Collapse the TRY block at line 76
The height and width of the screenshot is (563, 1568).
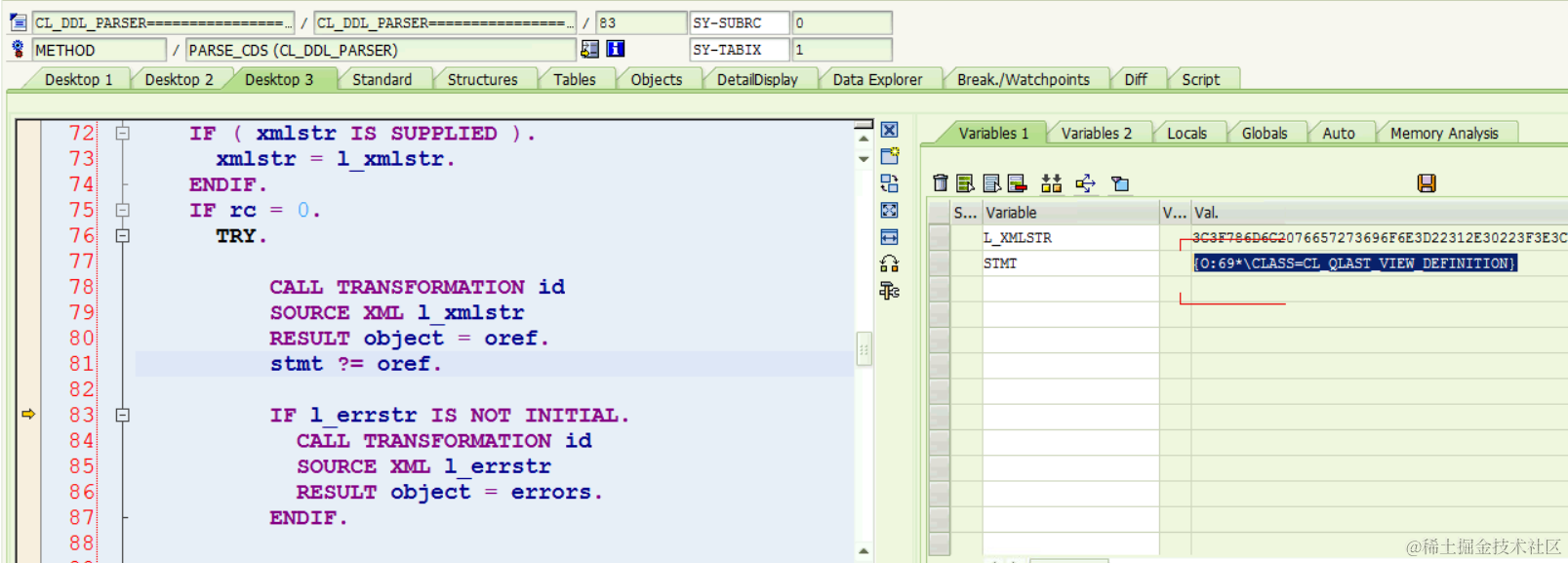click(122, 235)
